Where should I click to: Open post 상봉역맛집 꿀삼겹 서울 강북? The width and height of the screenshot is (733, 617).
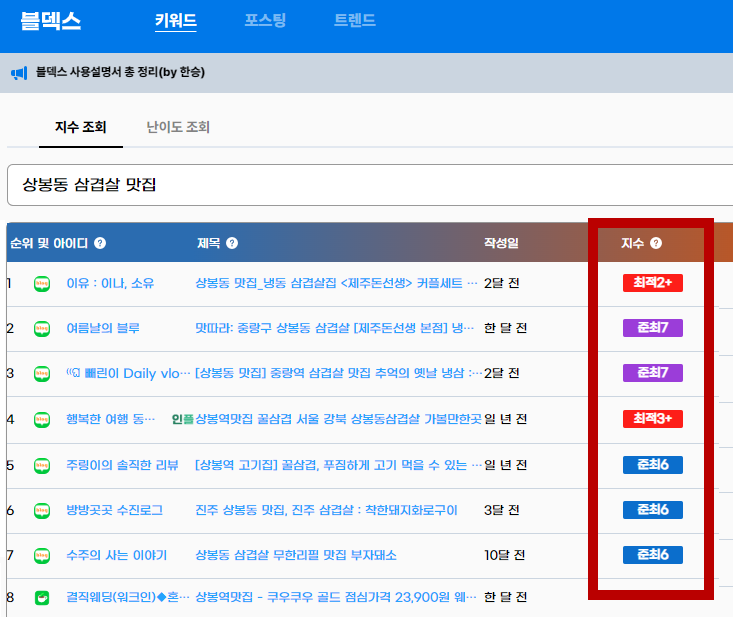[338, 419]
